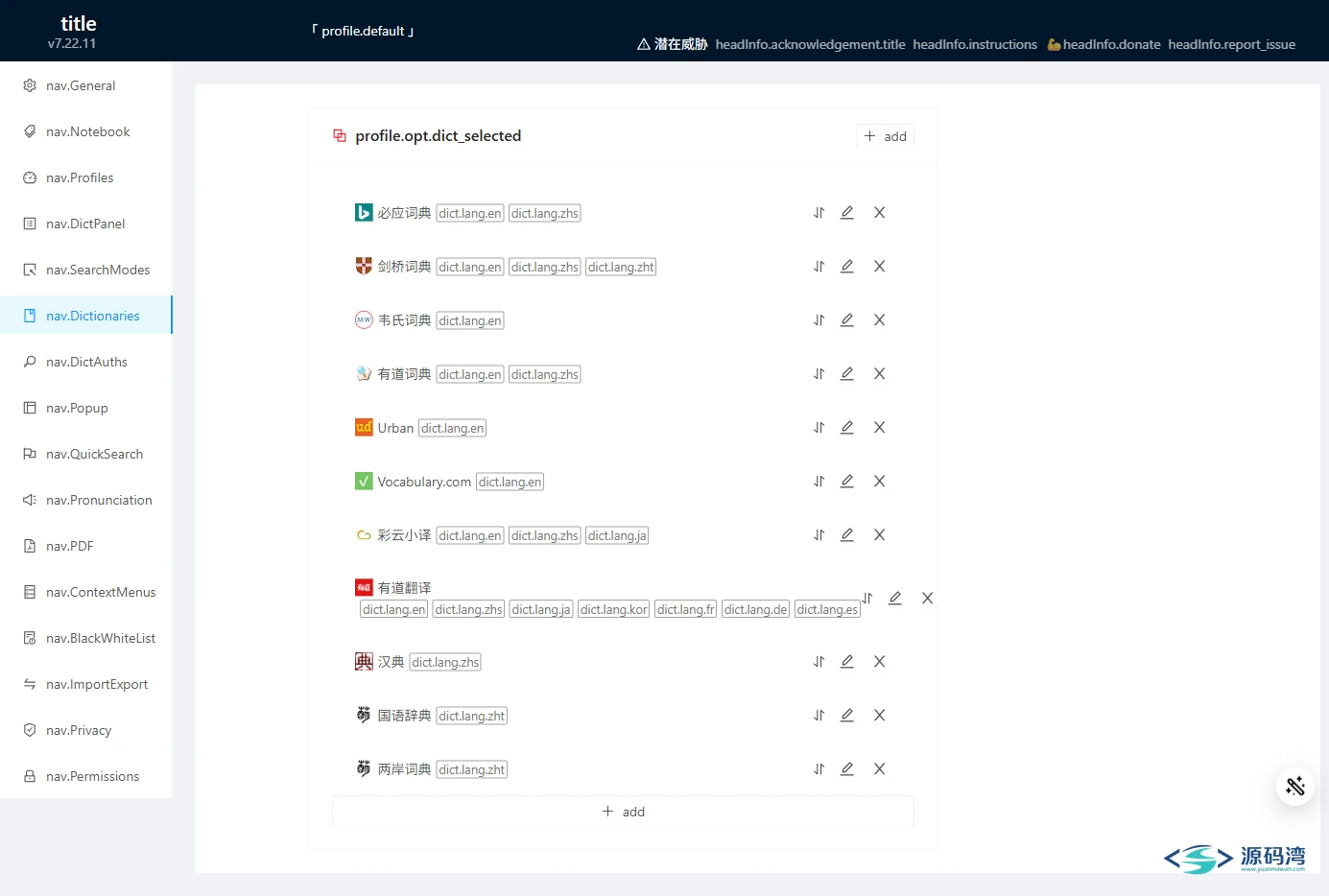Click the sort handle for Vocabulary.com
The image size is (1329, 896).
pos(819,482)
